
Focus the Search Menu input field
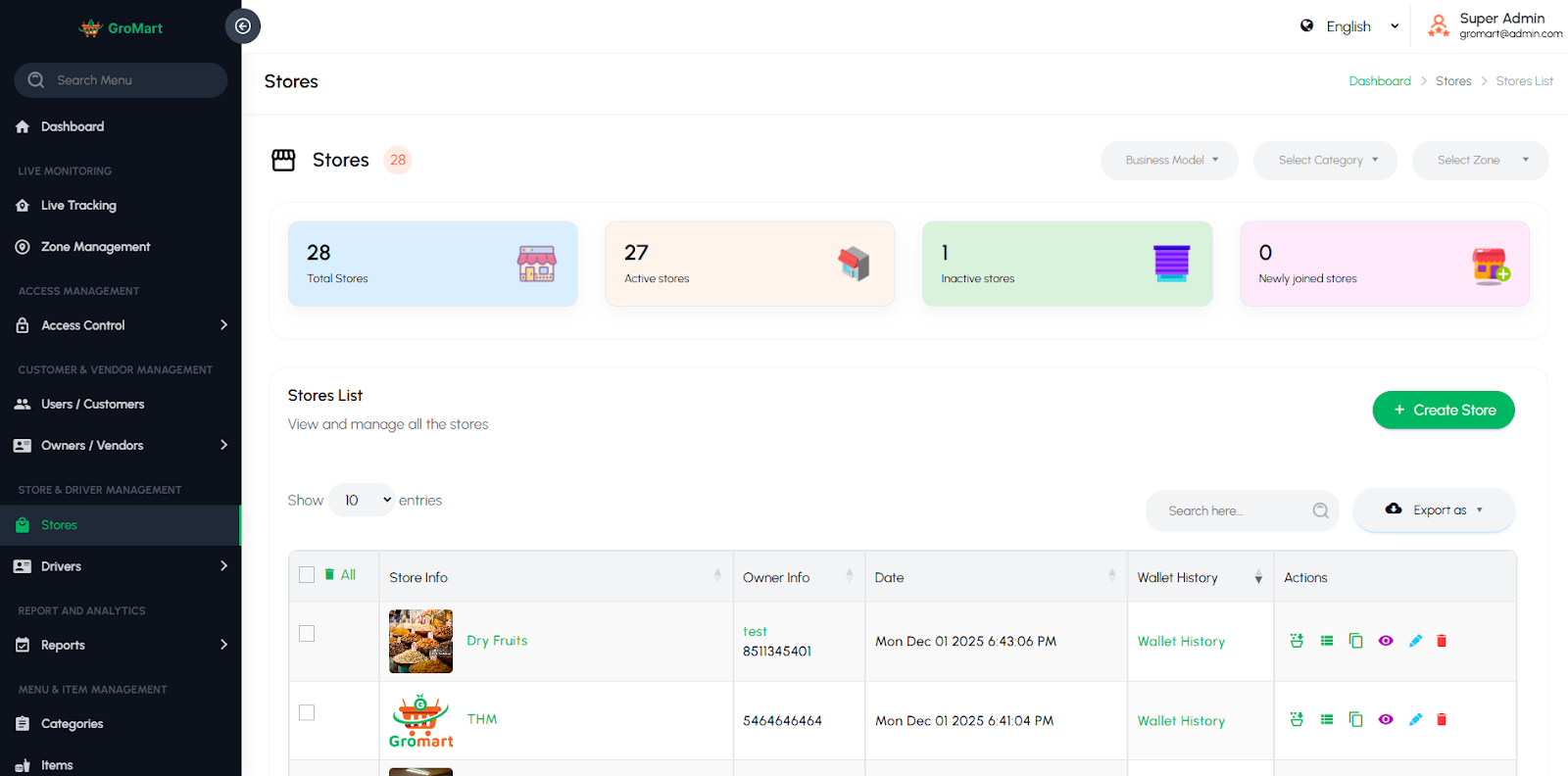click(x=132, y=80)
